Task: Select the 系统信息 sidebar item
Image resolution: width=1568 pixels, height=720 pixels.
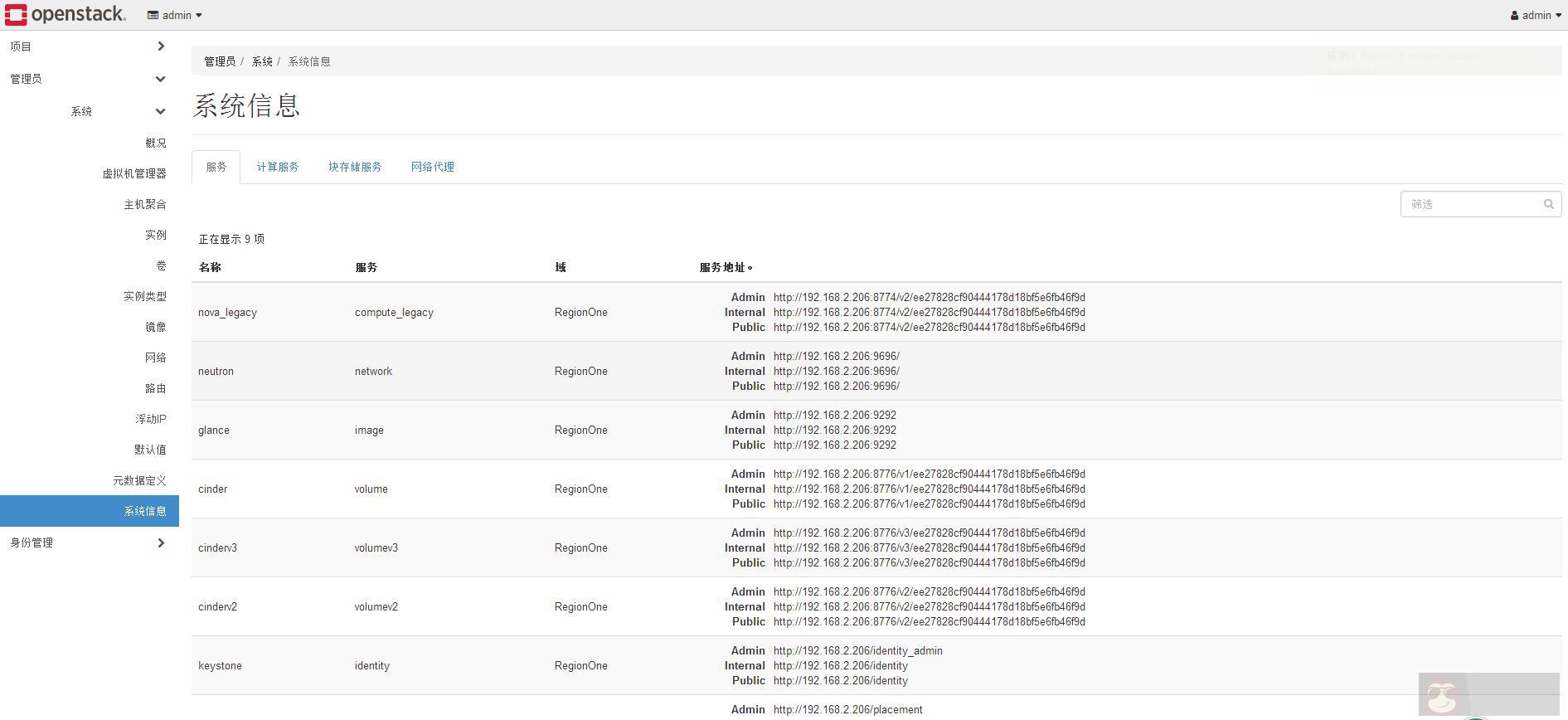Action: click(x=90, y=511)
